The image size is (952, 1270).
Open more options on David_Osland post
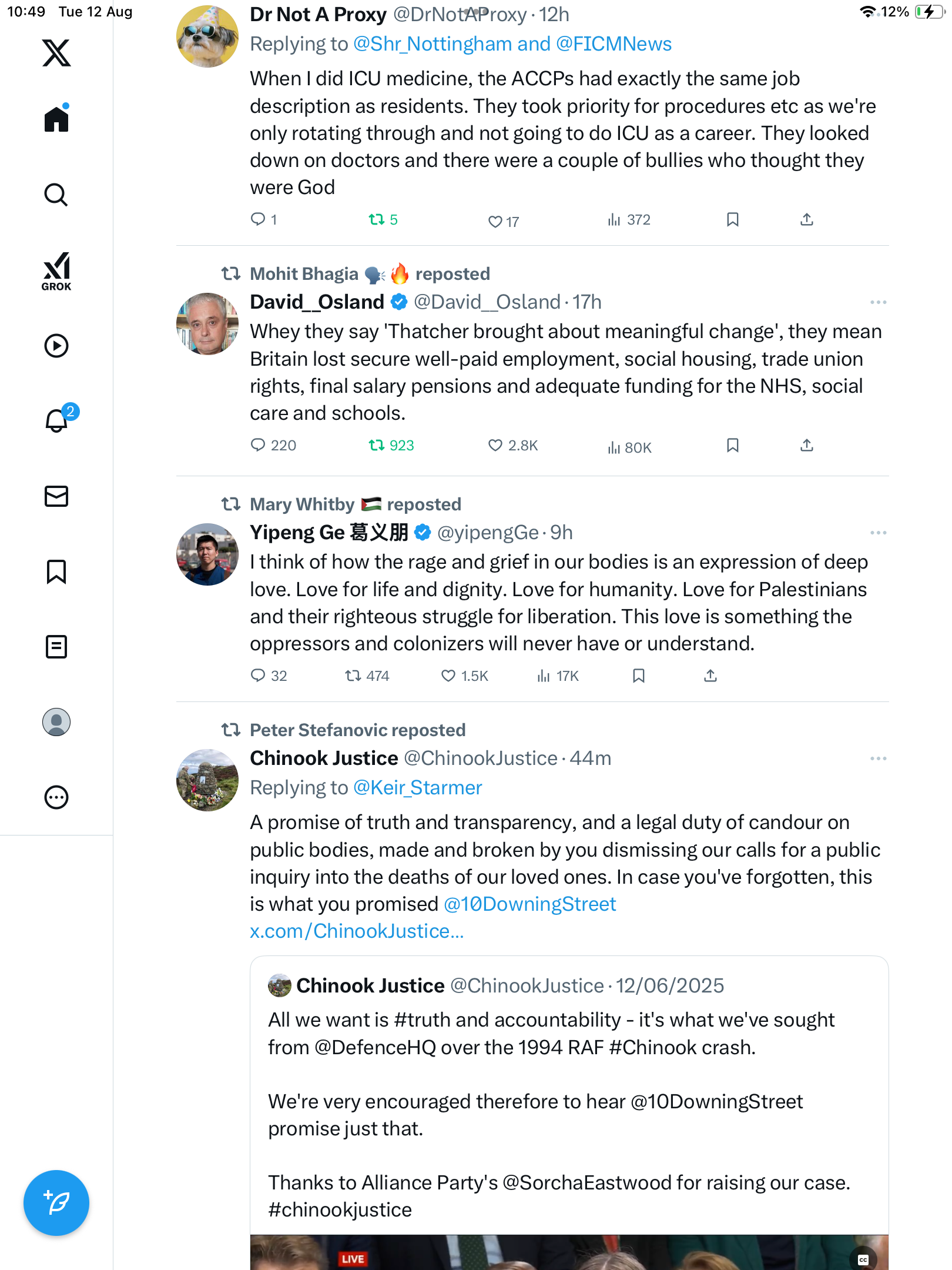pos(878,302)
